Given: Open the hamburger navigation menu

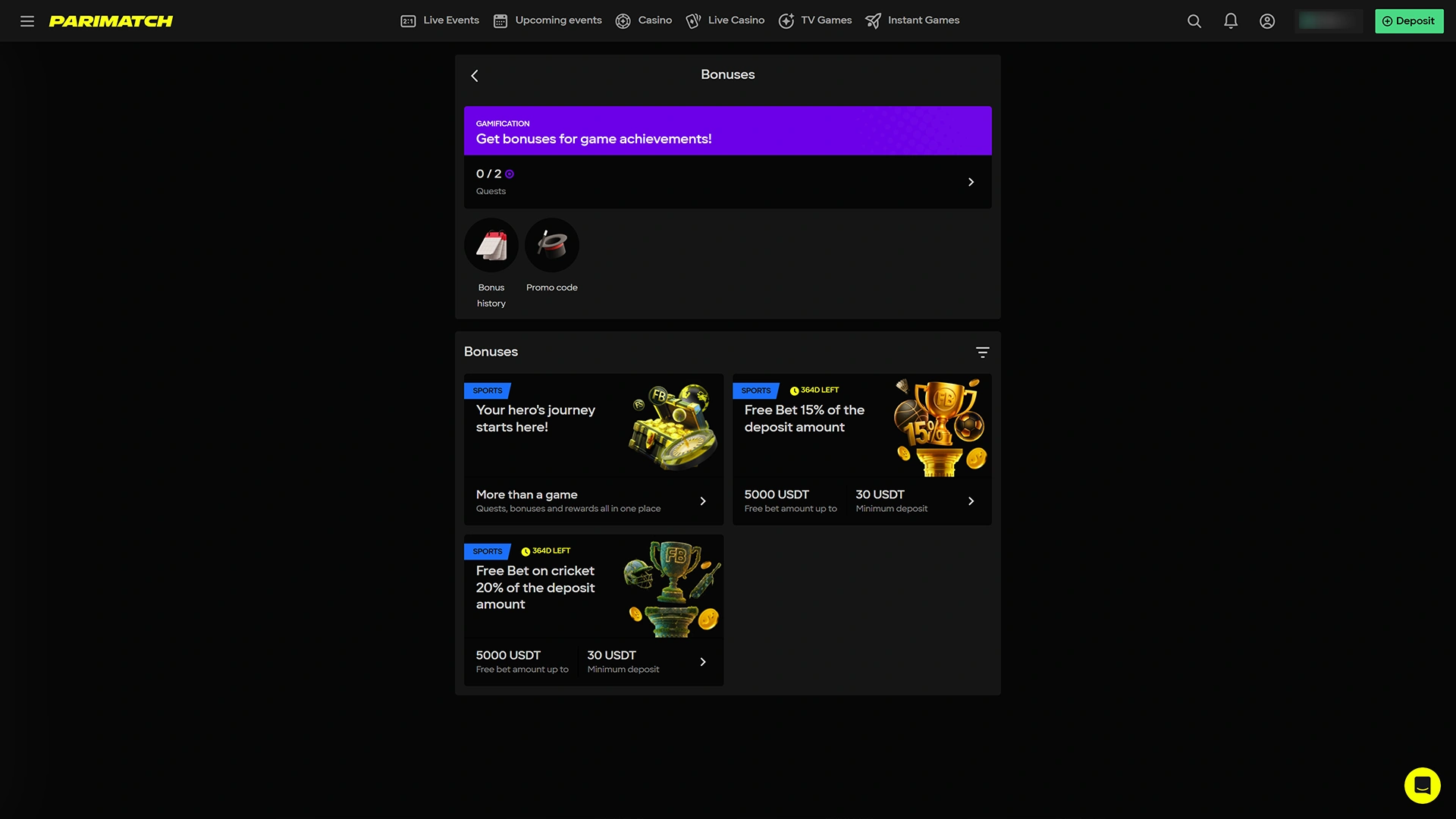Looking at the screenshot, I should 27,21.
